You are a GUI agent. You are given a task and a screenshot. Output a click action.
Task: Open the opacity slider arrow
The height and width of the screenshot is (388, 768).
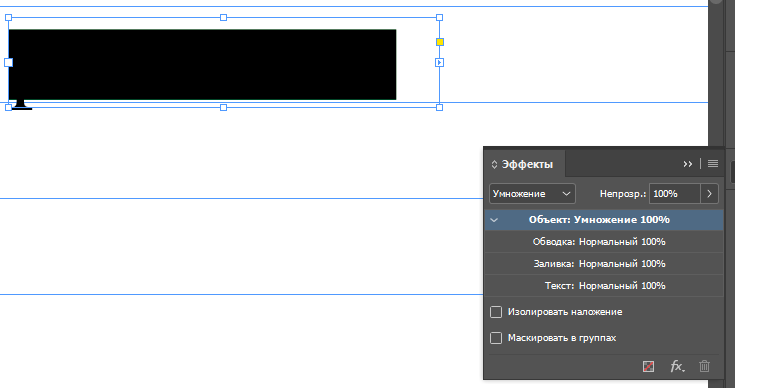click(x=709, y=194)
